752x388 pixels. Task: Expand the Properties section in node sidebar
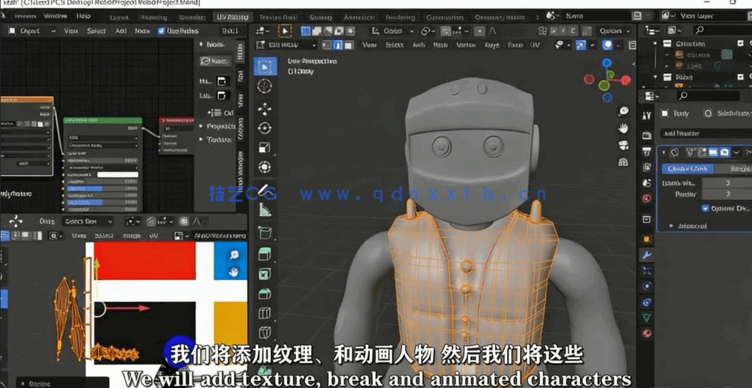click(217, 126)
